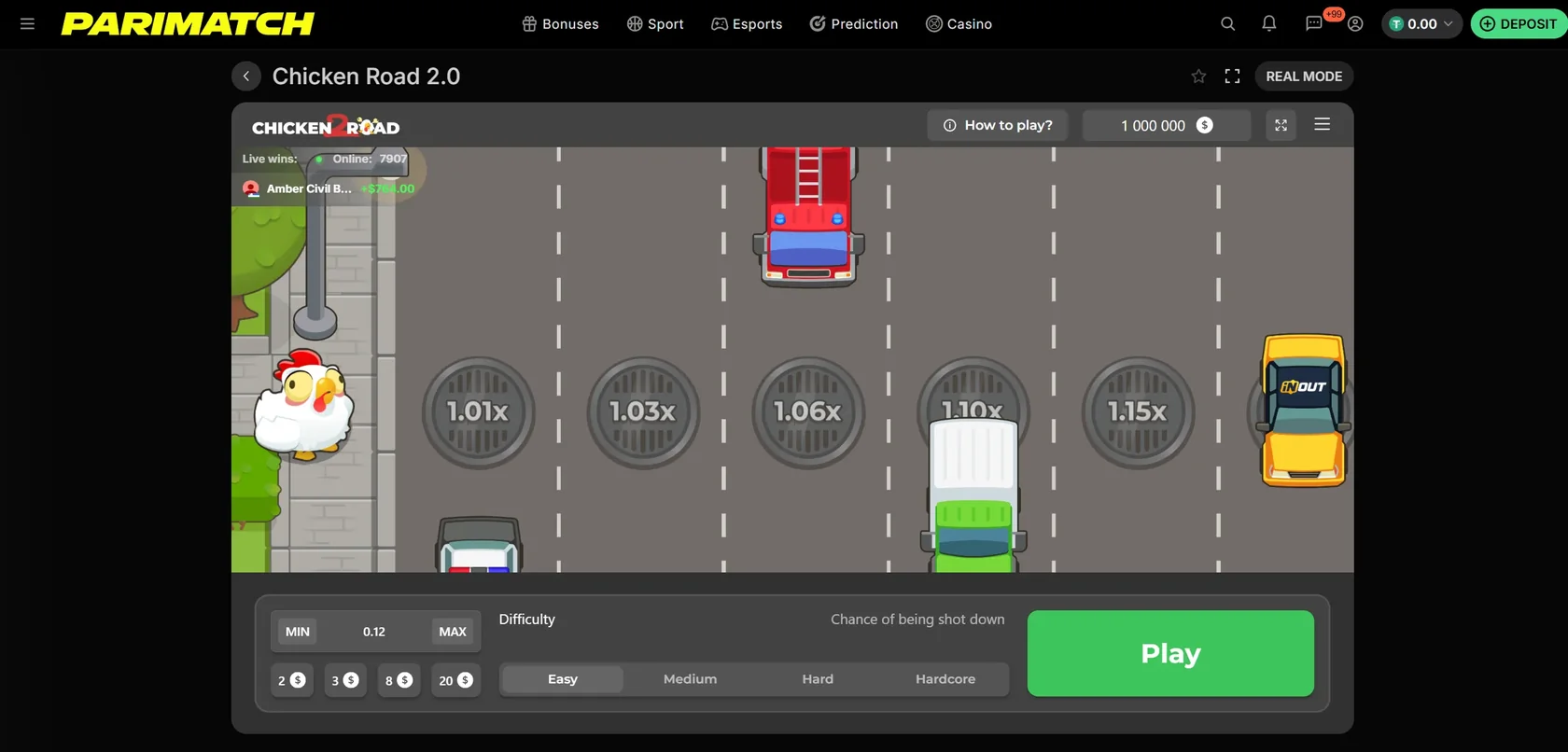
Task: Start the game with Play
Action: click(1170, 653)
